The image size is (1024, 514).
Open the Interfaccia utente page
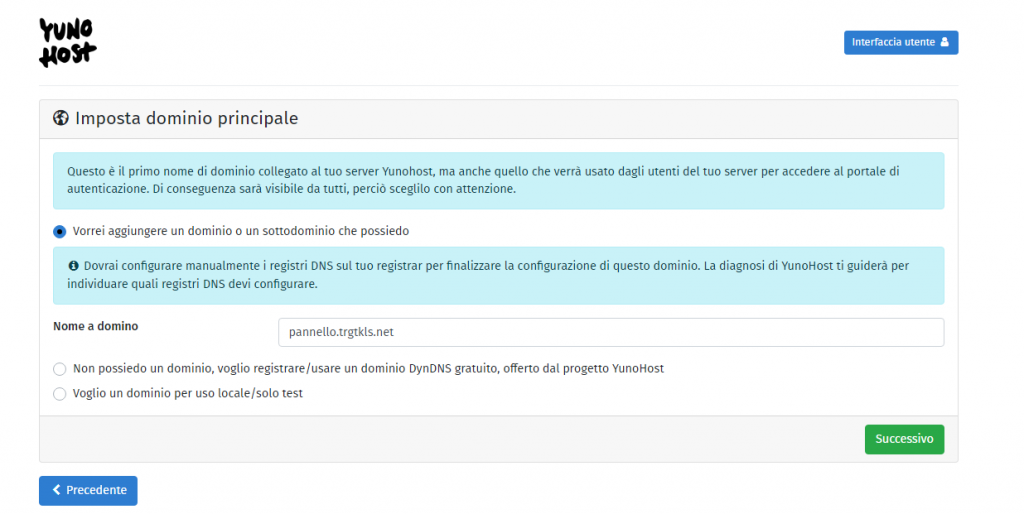900,43
